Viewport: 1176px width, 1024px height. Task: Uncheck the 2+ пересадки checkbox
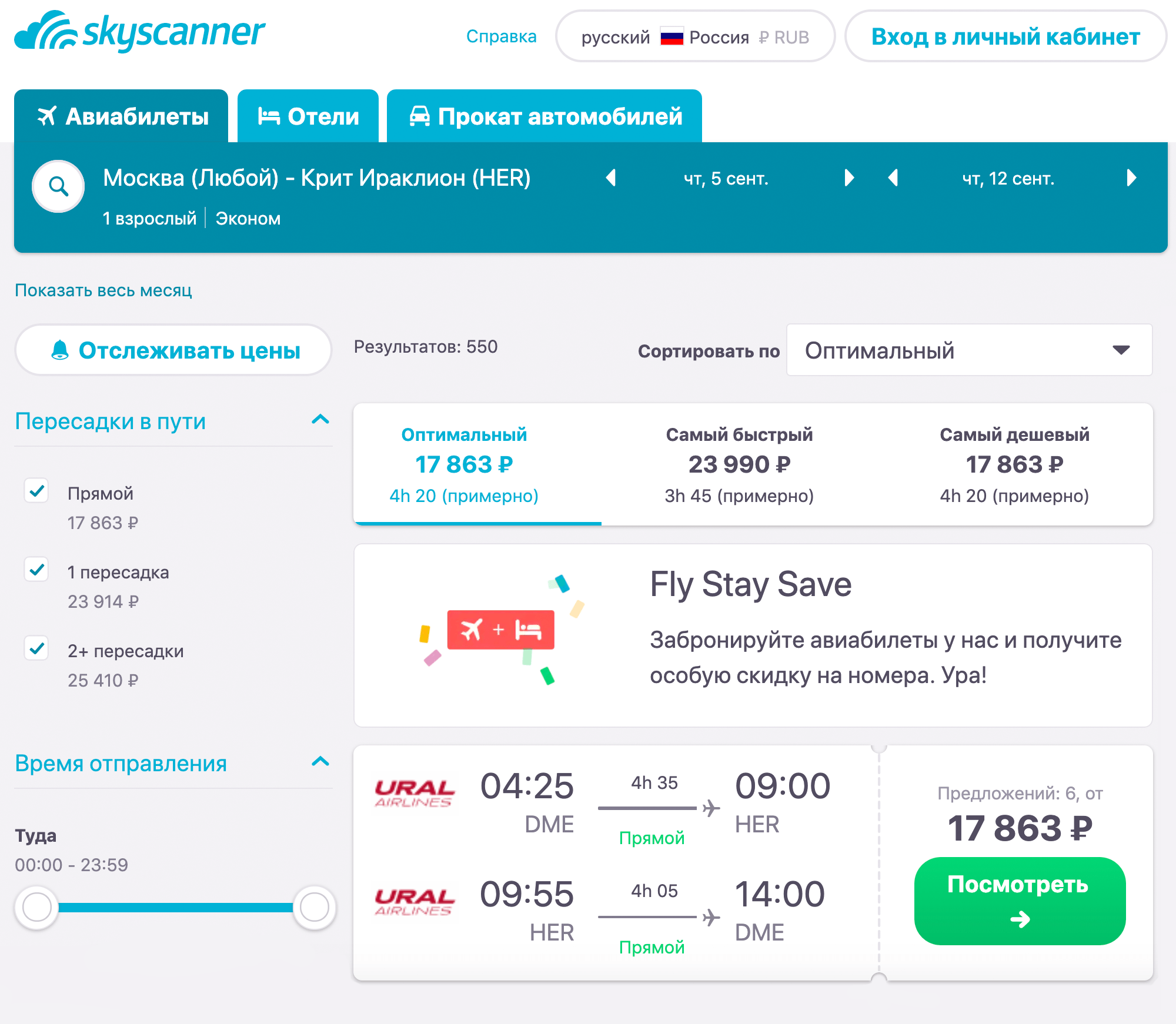[x=36, y=648]
